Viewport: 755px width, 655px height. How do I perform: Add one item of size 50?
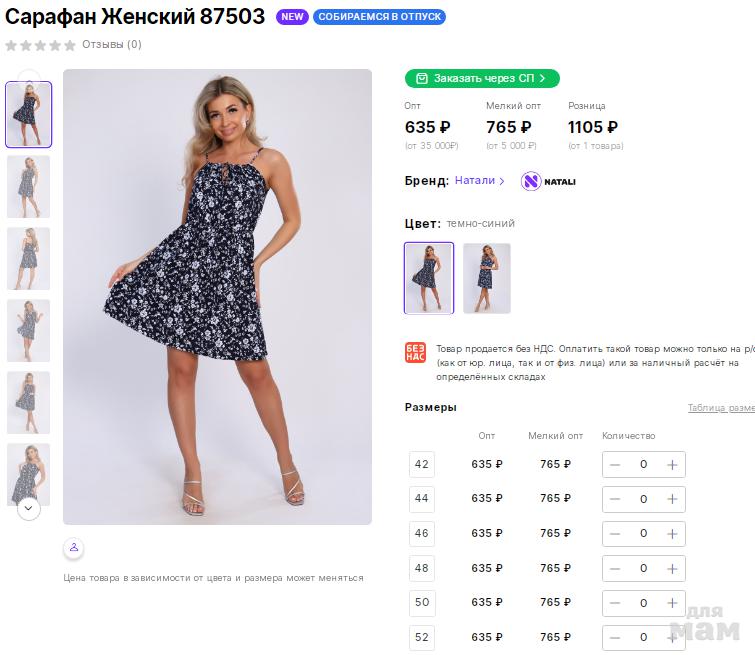[672, 603]
